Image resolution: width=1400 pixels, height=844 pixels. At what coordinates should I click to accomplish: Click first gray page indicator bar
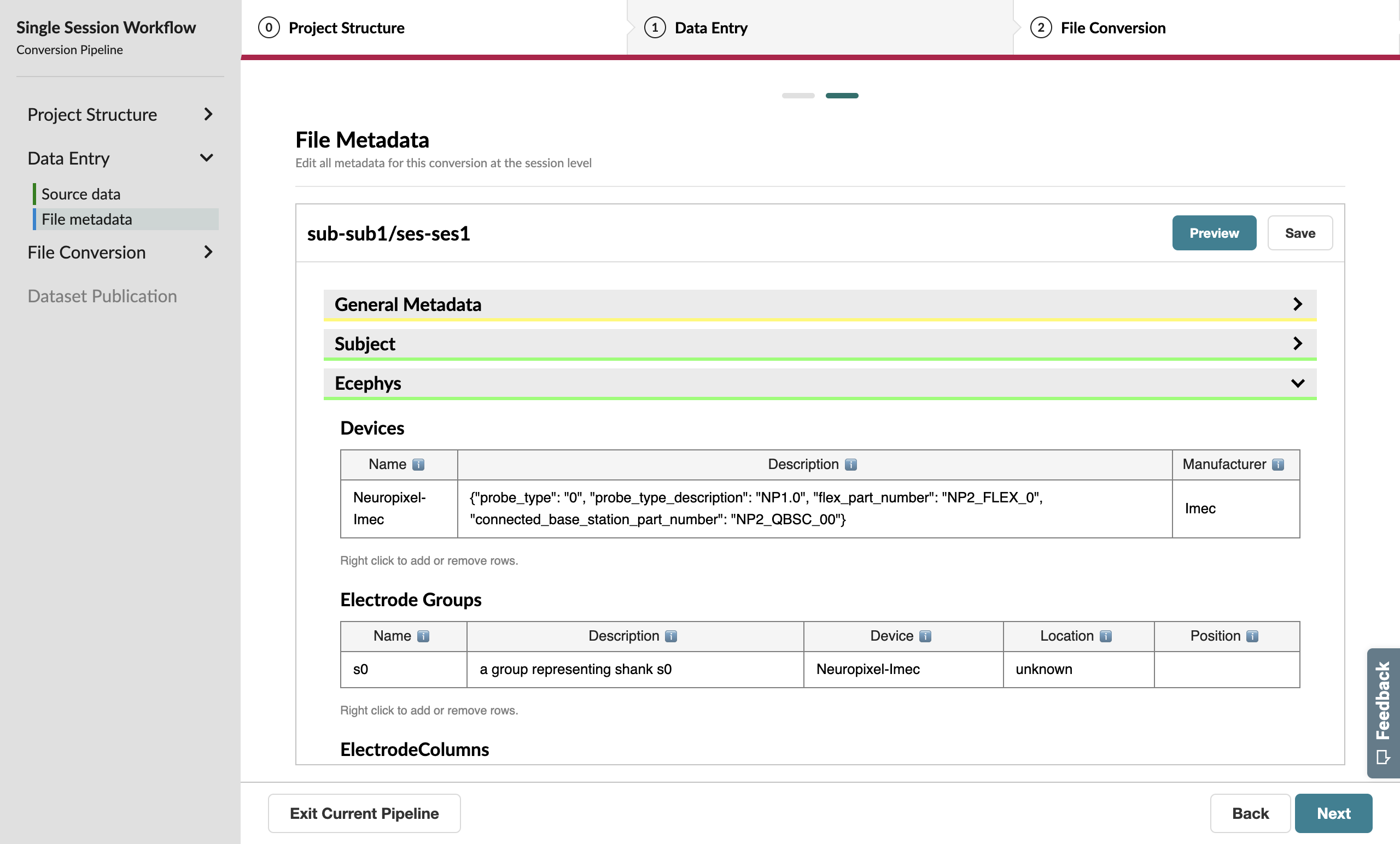click(x=798, y=96)
